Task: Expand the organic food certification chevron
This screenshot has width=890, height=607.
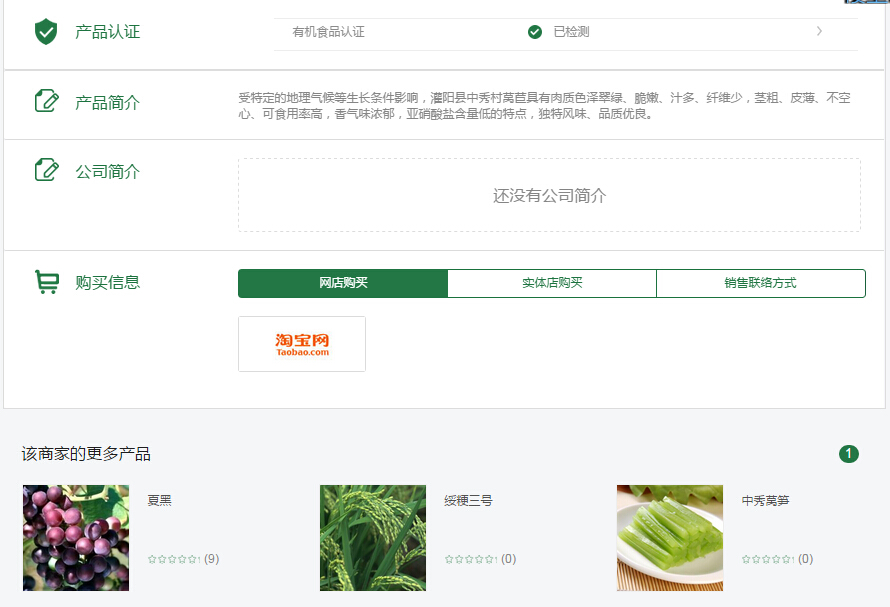Action: coord(819,32)
